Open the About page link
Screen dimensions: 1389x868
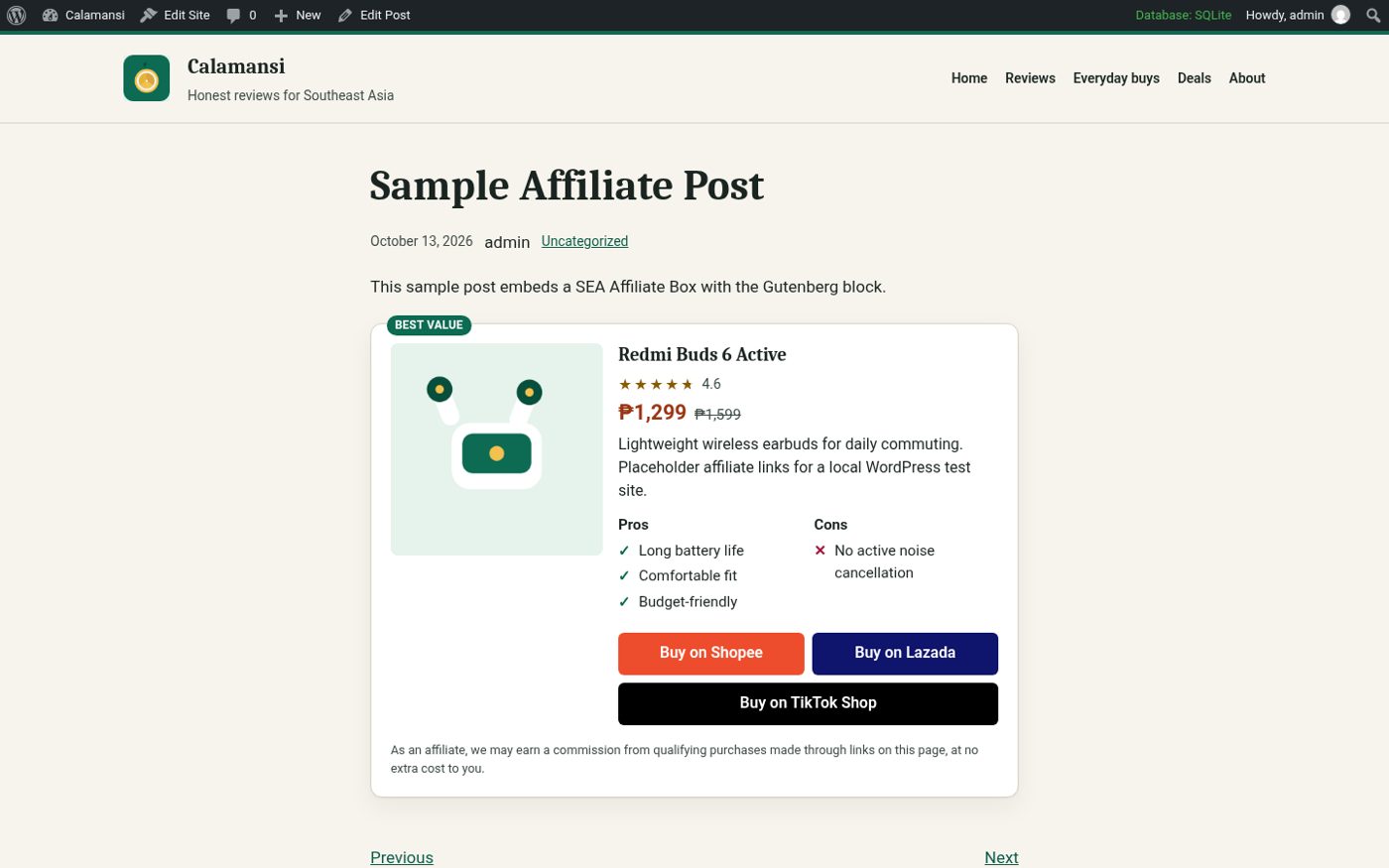coord(1247,78)
